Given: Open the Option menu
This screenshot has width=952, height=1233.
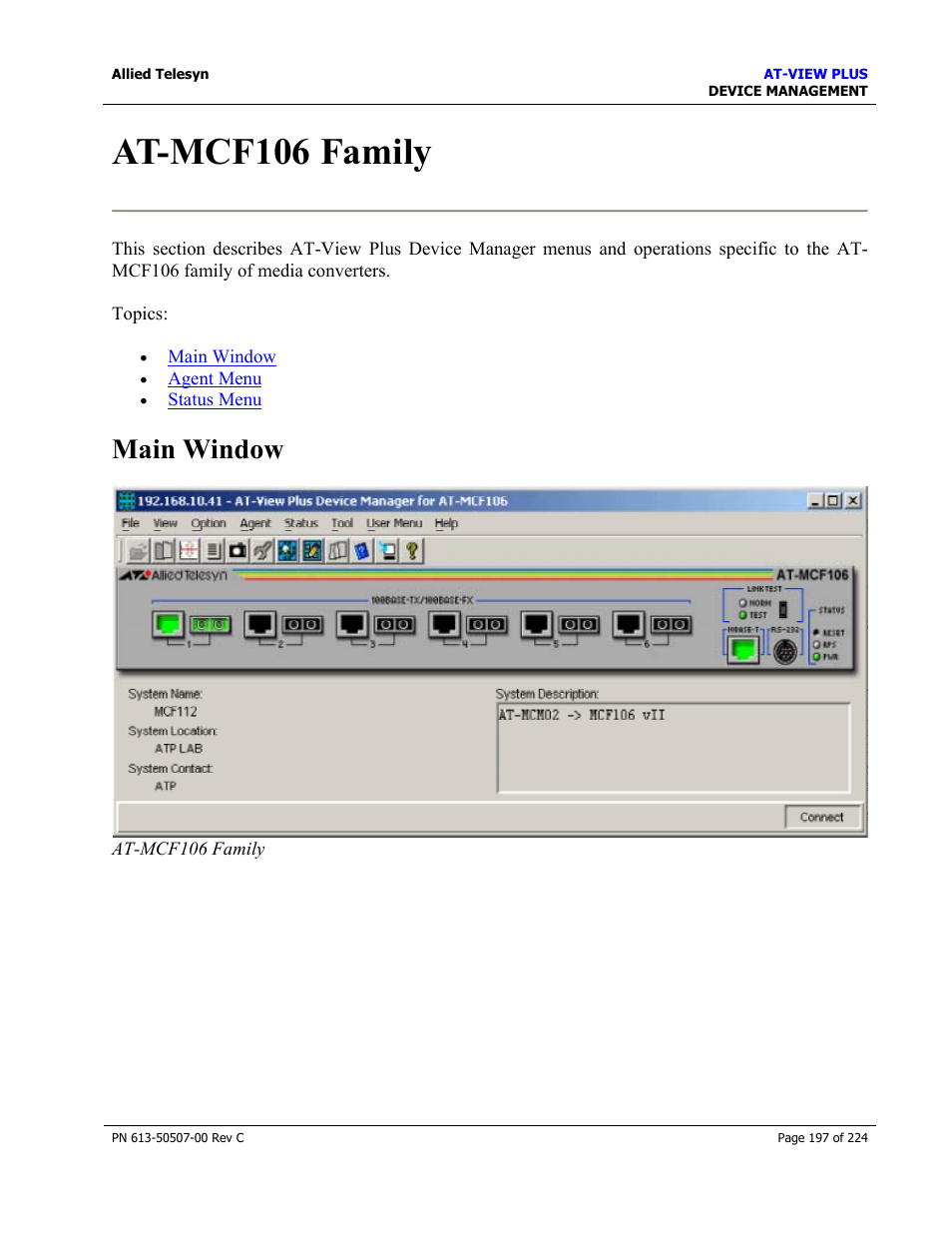Looking at the screenshot, I should (209, 523).
